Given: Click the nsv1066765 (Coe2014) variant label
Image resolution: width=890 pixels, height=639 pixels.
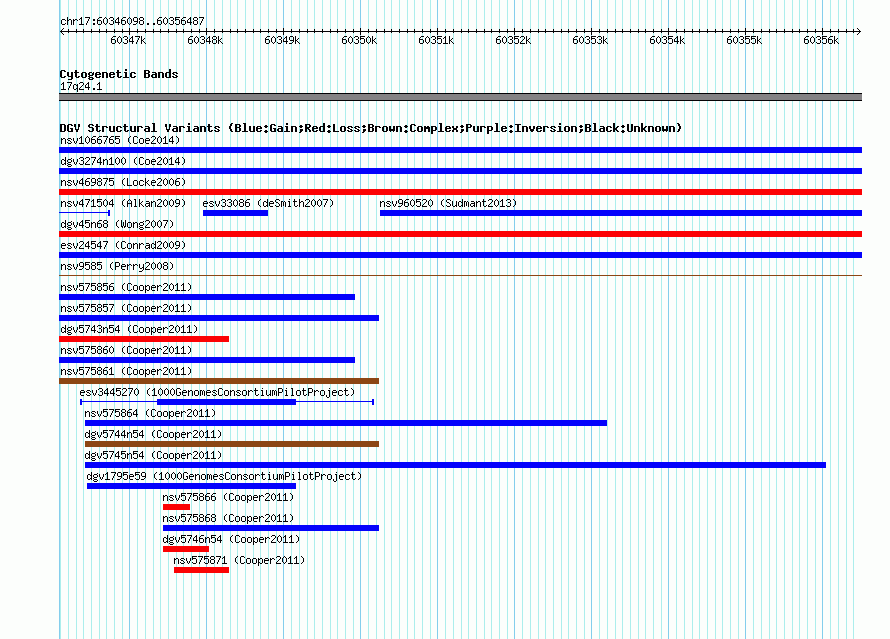Looking at the screenshot, I should click(120, 140).
